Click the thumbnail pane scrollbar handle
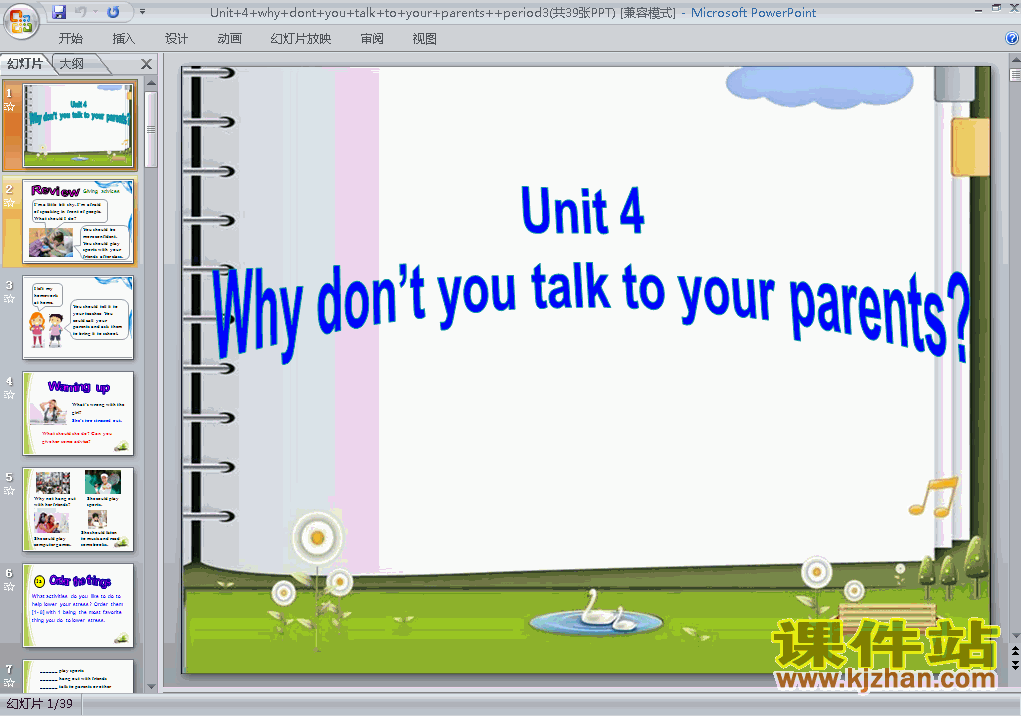Viewport: 1021px width, 716px height. click(151, 130)
